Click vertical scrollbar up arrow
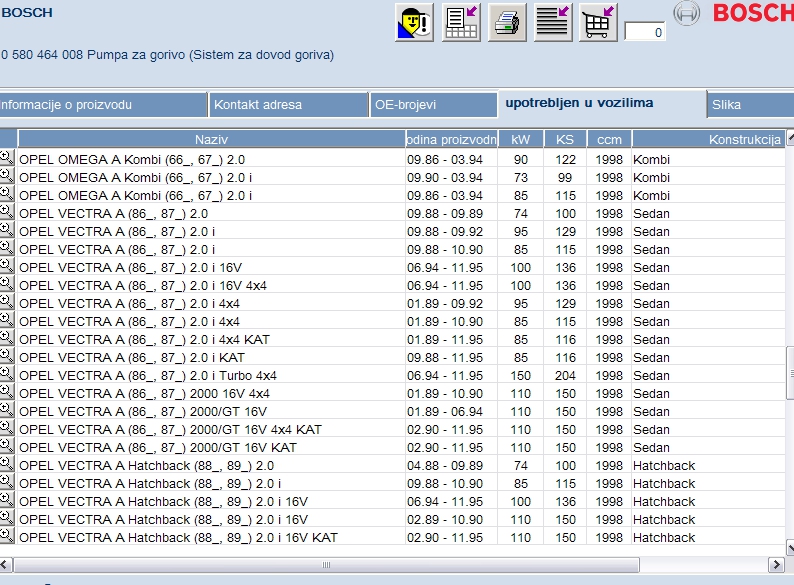This screenshot has height=585, width=794. [x=789, y=137]
